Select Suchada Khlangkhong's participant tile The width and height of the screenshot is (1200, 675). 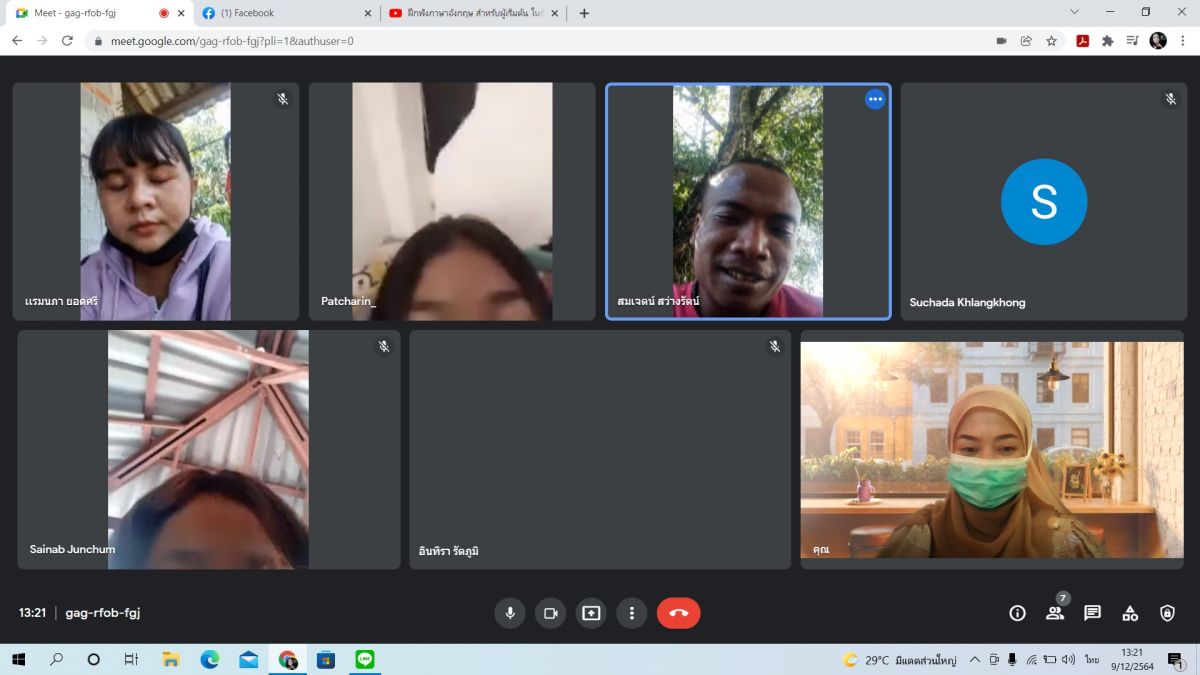(x=1043, y=201)
